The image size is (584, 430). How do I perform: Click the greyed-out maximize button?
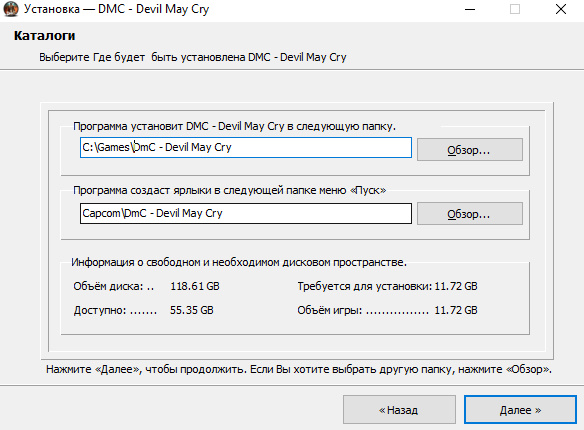(515, 9)
